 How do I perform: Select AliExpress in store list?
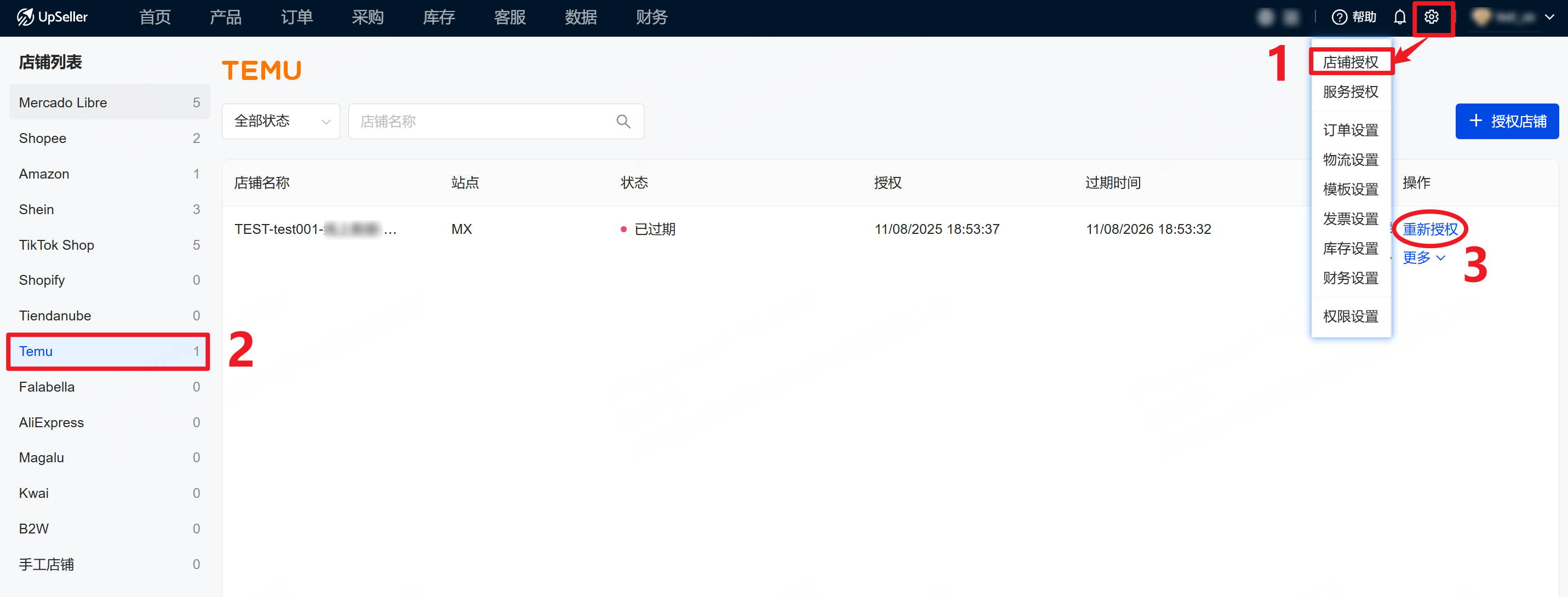[110, 422]
